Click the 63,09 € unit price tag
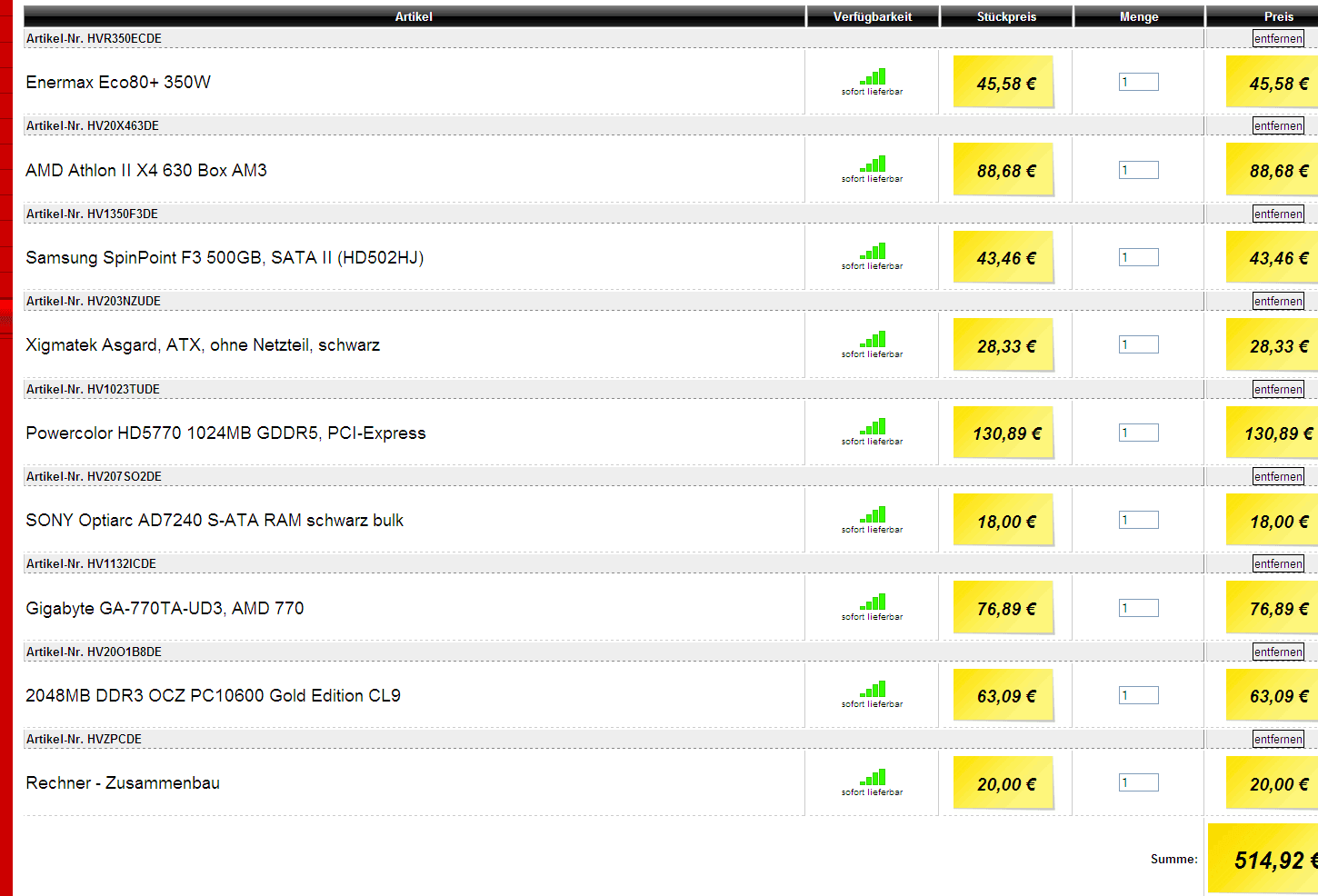Image resolution: width=1318 pixels, height=896 pixels. [x=1004, y=696]
